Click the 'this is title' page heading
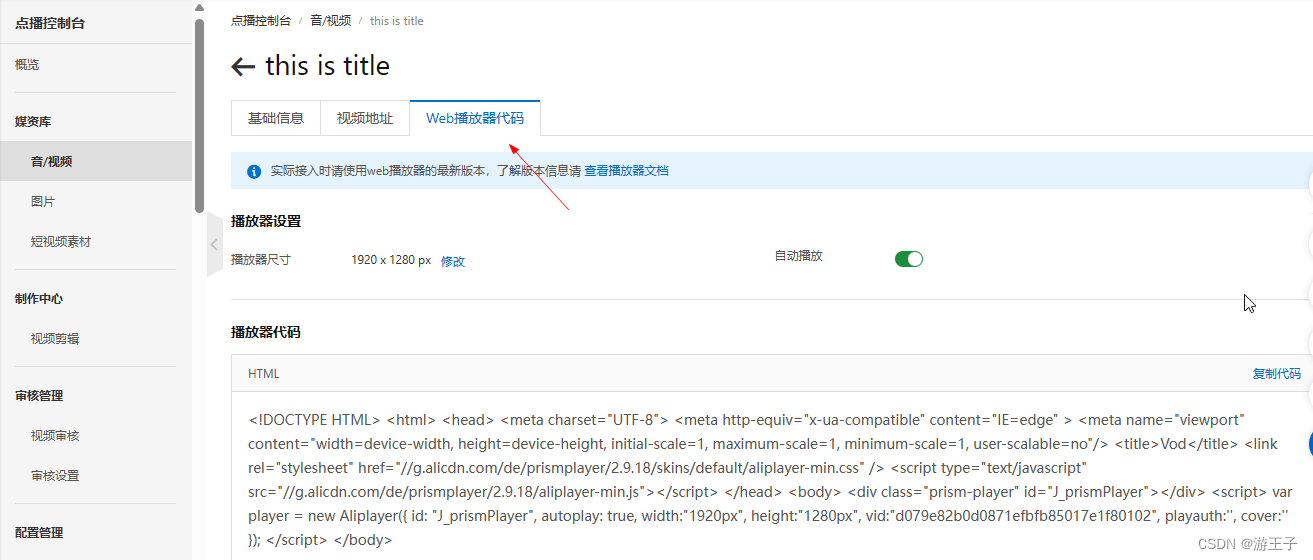1313x560 pixels. pyautogui.click(x=327, y=66)
